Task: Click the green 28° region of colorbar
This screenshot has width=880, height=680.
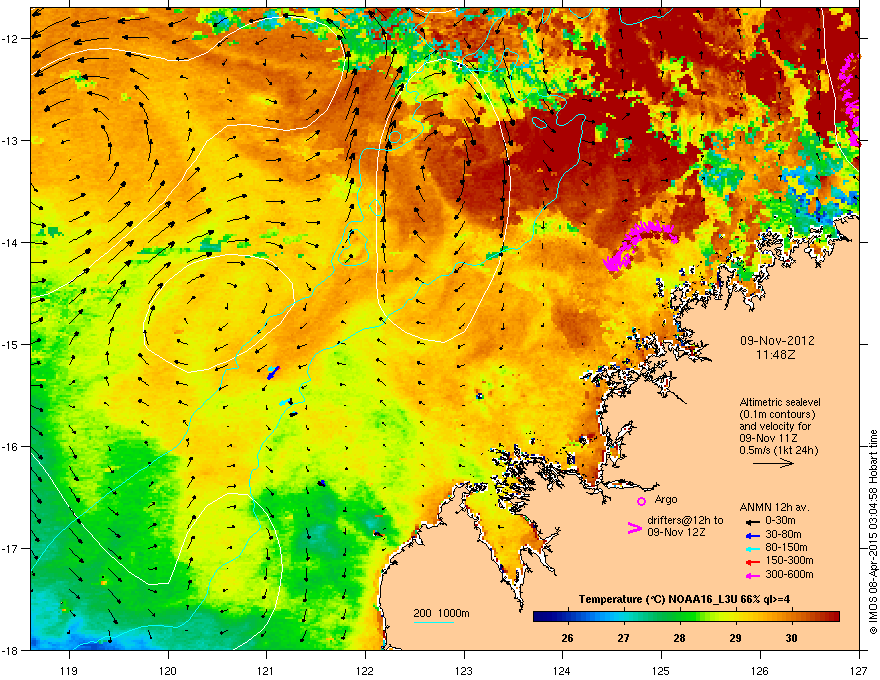Action: [680, 617]
